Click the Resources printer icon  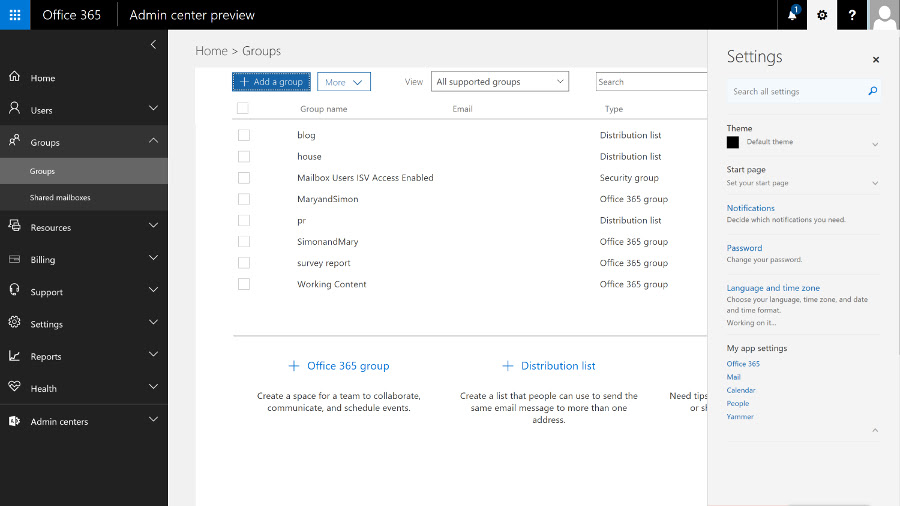pos(14,225)
